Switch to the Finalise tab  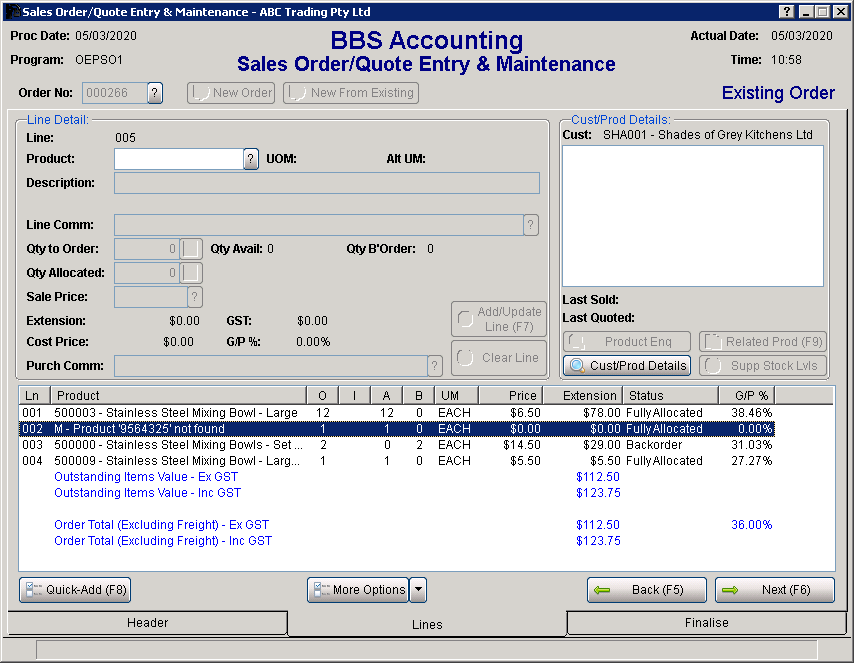pos(707,623)
